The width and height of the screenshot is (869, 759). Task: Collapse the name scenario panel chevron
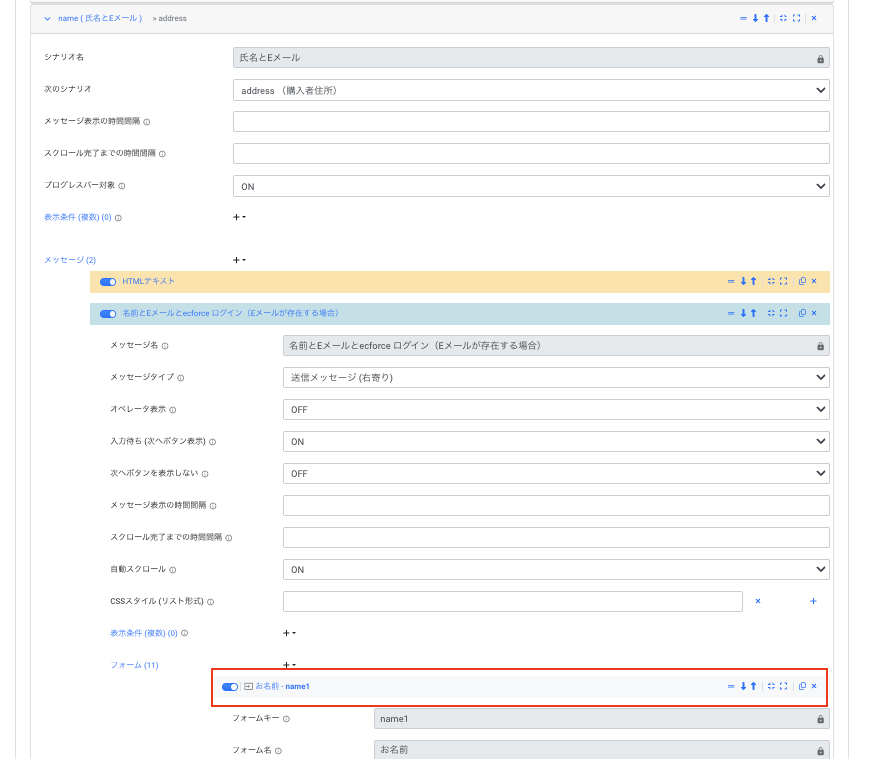(x=47, y=18)
